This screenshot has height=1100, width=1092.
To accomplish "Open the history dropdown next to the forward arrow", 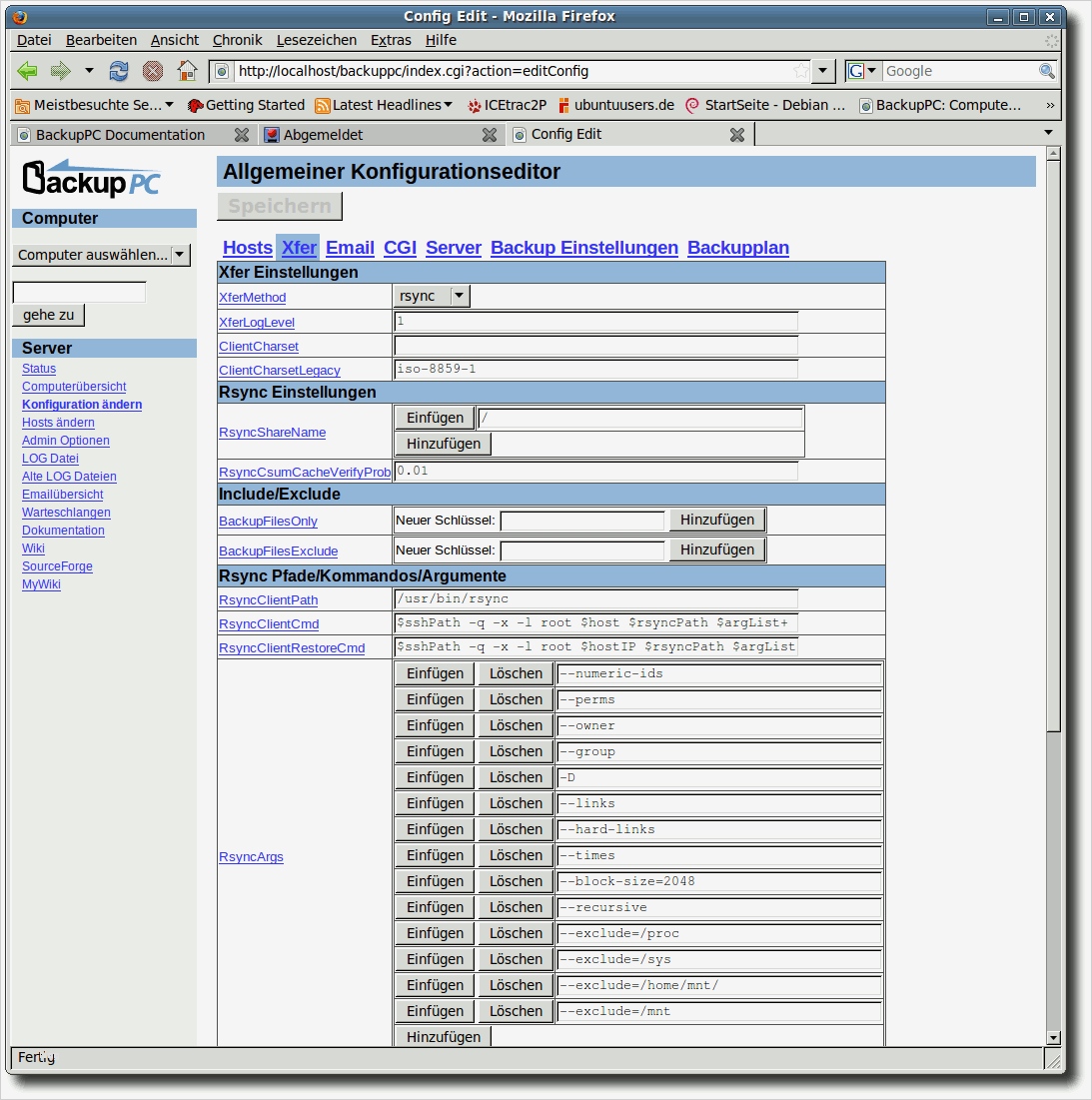I will [x=89, y=71].
